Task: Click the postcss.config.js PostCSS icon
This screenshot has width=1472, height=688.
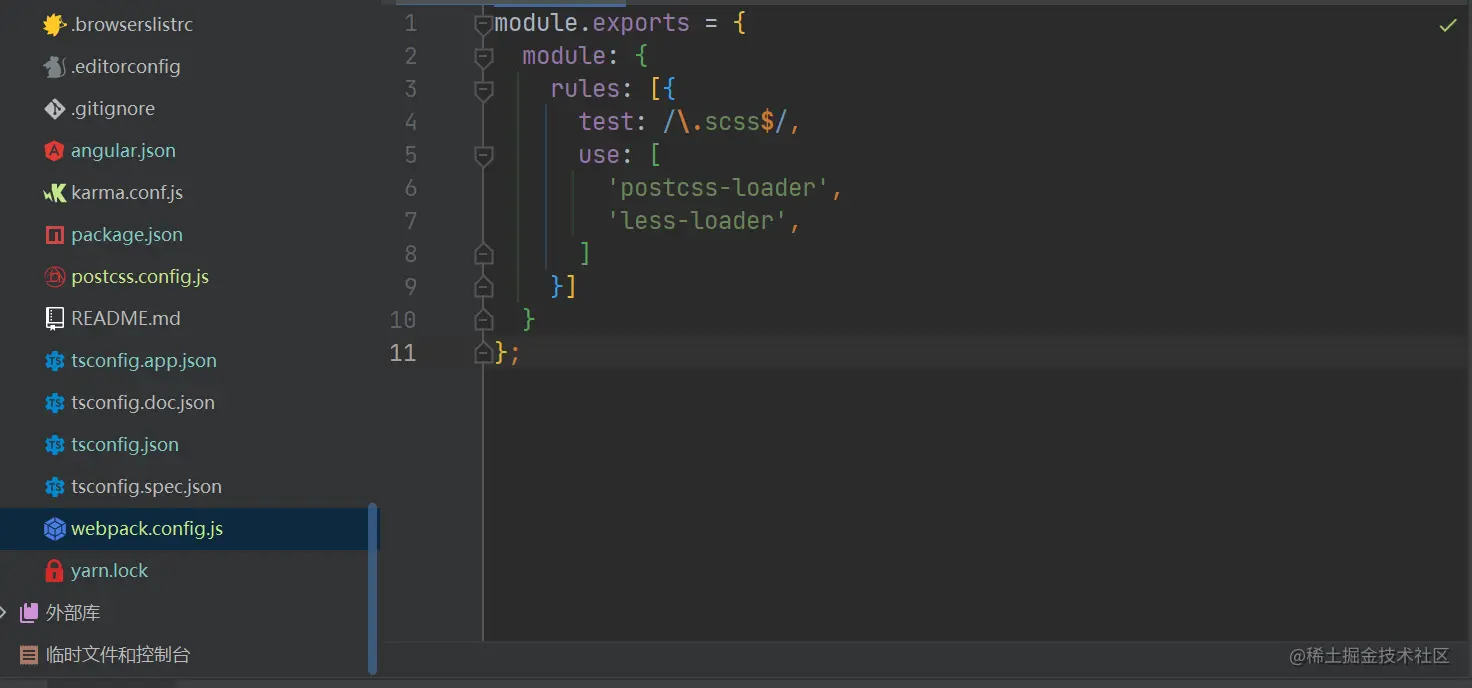Action: pyautogui.click(x=55, y=277)
